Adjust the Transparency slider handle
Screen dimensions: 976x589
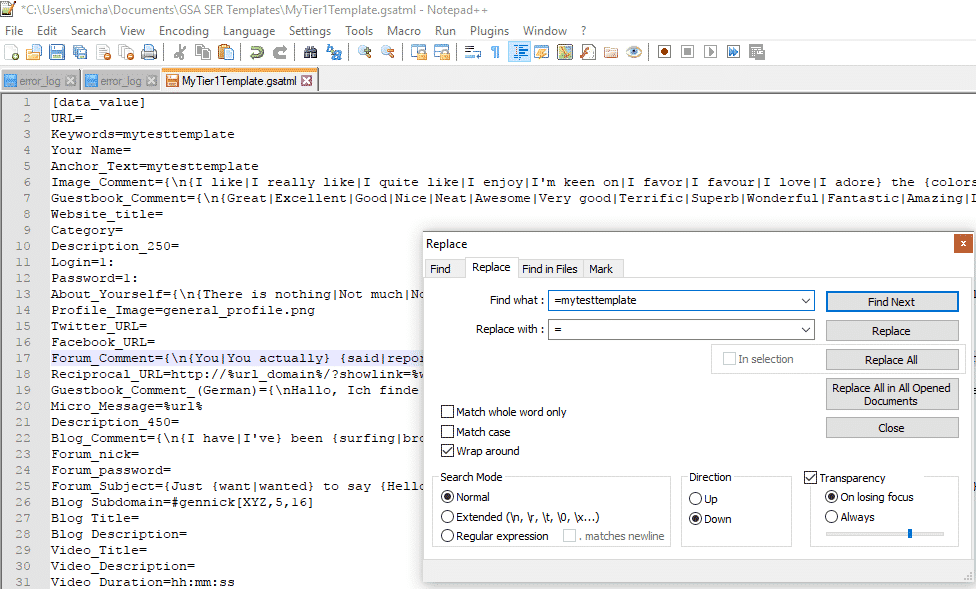click(x=909, y=534)
